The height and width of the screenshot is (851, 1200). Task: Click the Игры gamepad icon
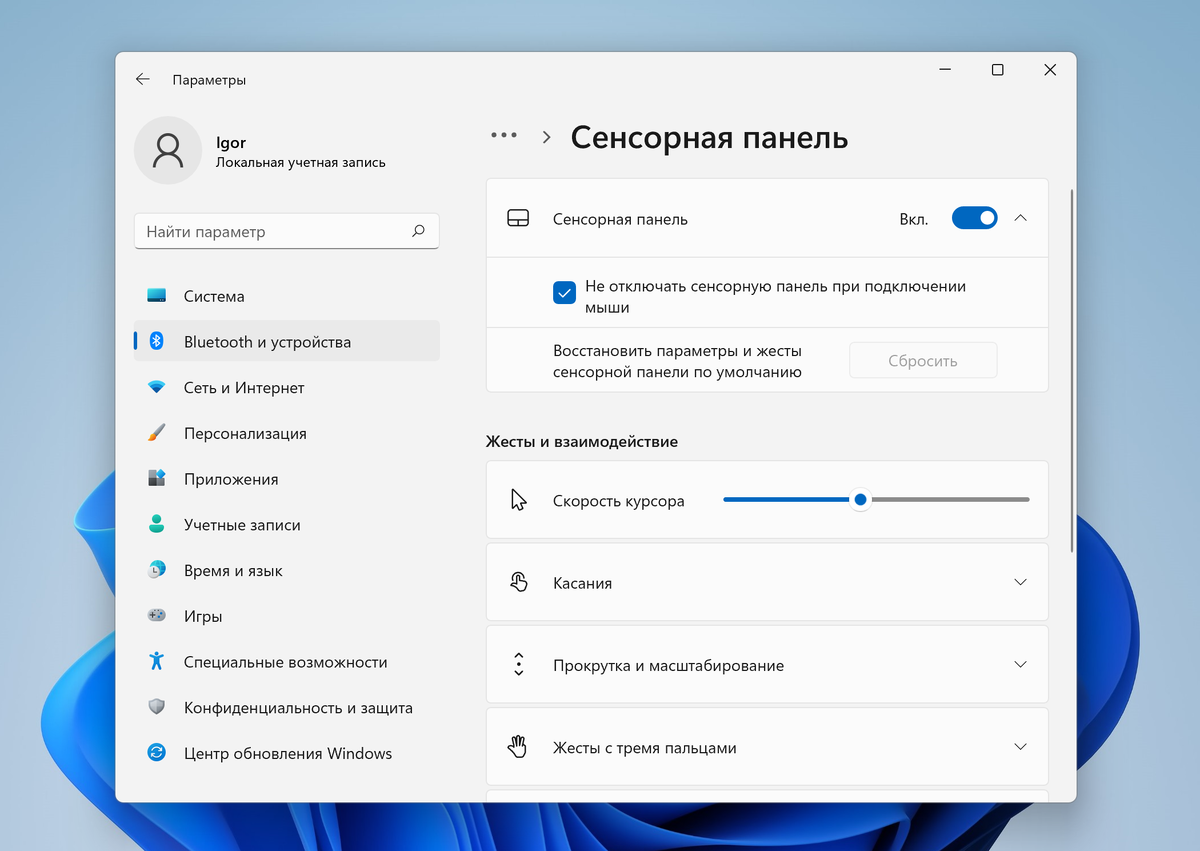point(157,616)
